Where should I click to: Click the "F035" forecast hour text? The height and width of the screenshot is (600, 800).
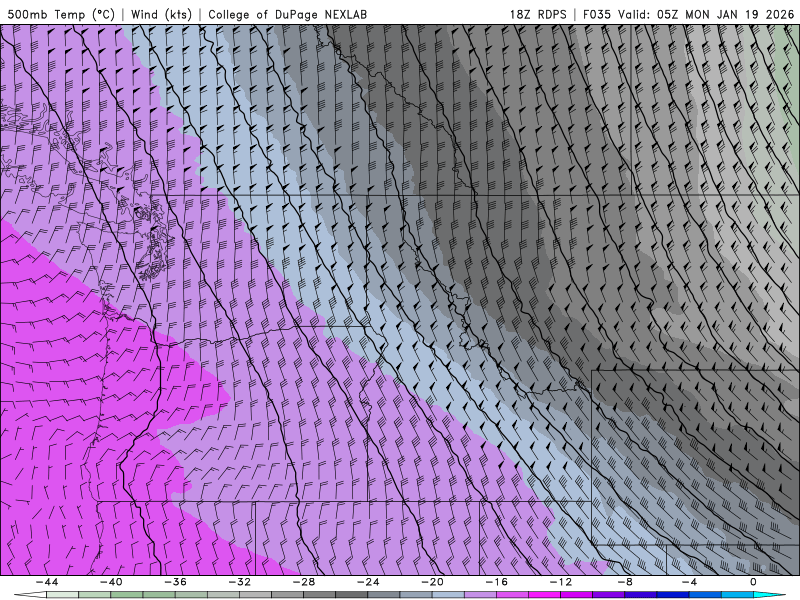[x=596, y=14]
